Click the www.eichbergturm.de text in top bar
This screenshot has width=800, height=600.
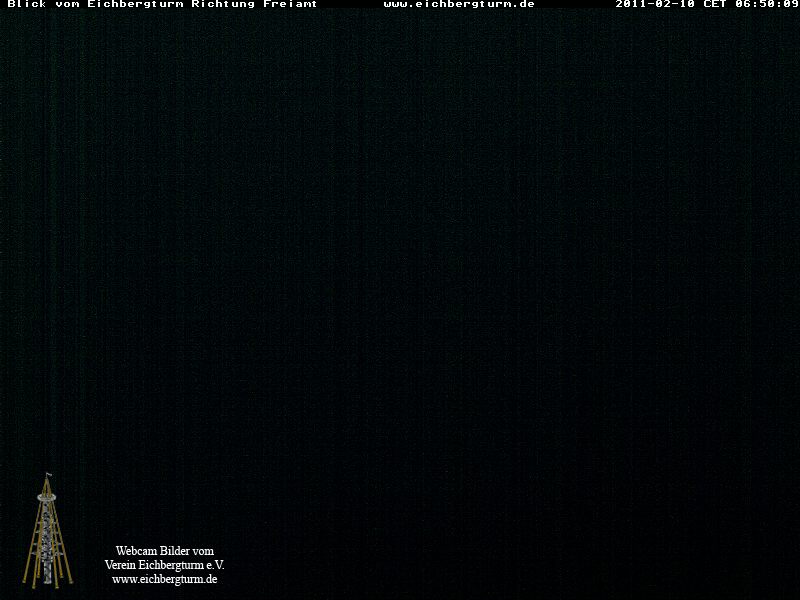[x=459, y=4]
